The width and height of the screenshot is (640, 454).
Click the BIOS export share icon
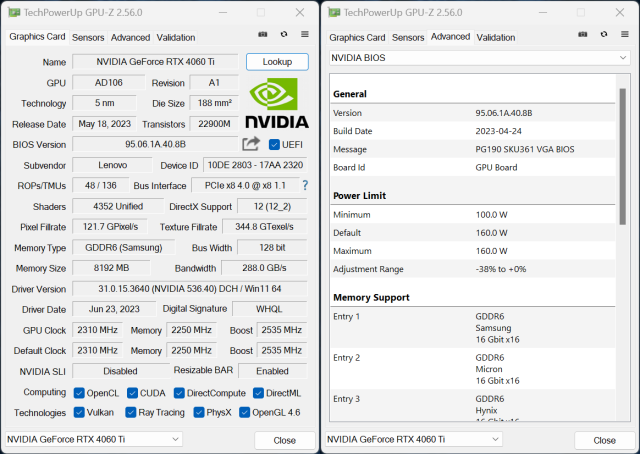coord(251,144)
